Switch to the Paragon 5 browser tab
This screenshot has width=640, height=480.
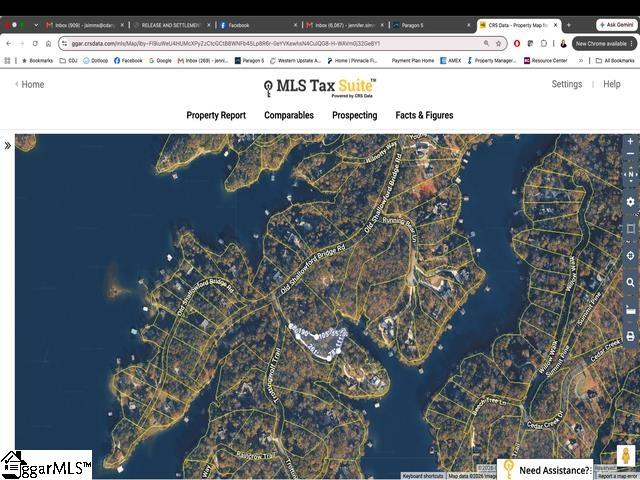[x=432, y=25]
